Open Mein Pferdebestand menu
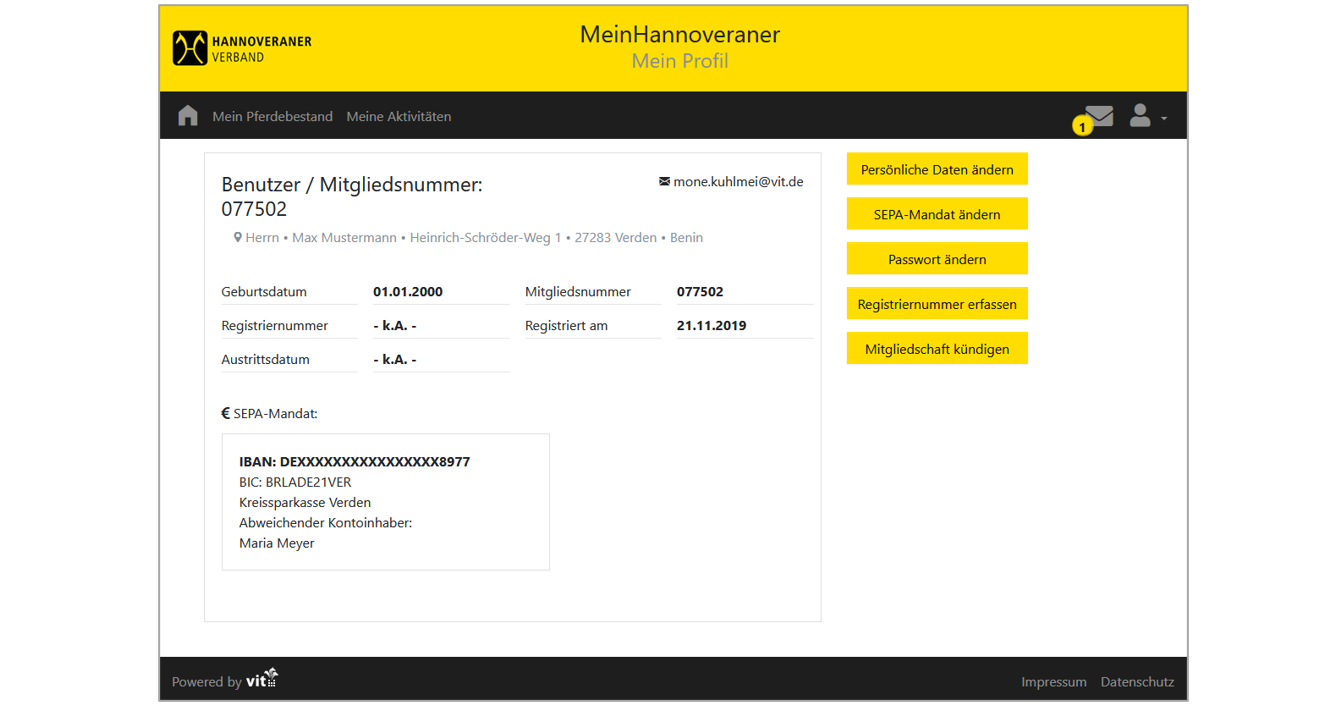The height and width of the screenshot is (707, 1343). coord(272,116)
